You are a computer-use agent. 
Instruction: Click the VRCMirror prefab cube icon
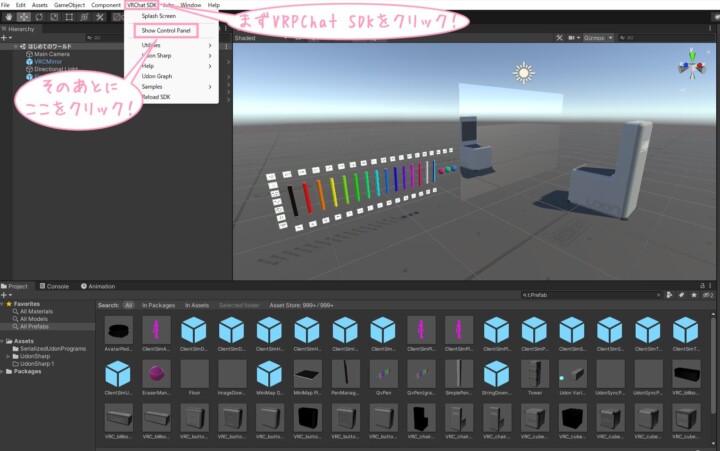pyautogui.click(x=29, y=62)
